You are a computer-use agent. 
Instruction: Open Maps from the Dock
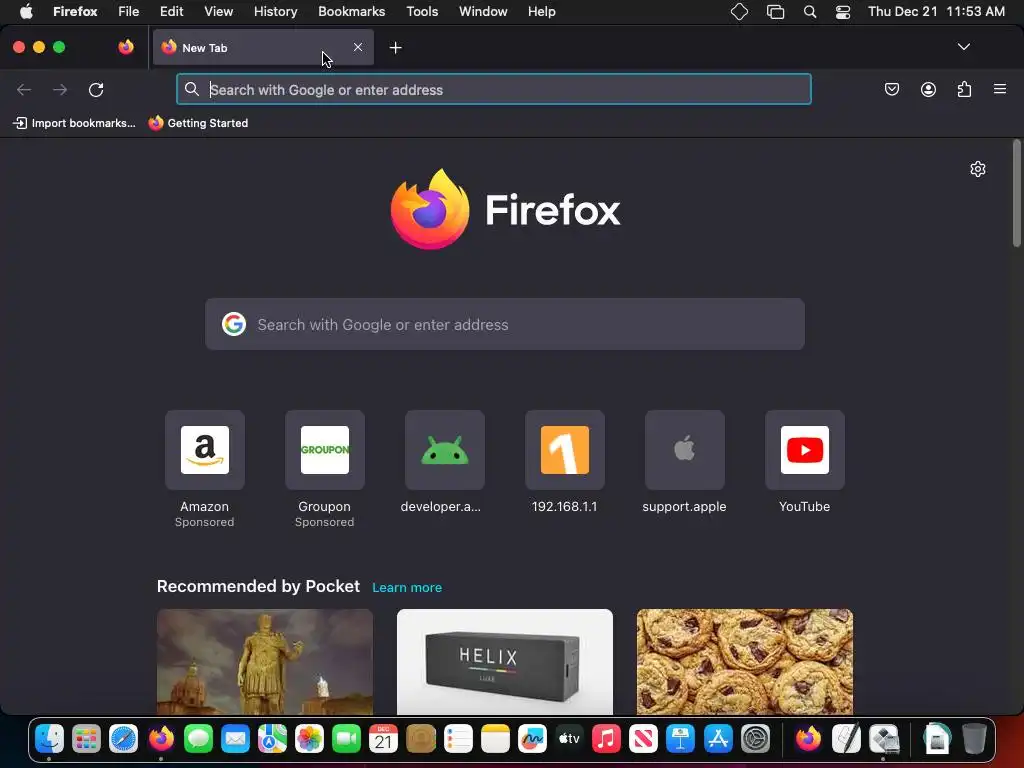point(272,739)
